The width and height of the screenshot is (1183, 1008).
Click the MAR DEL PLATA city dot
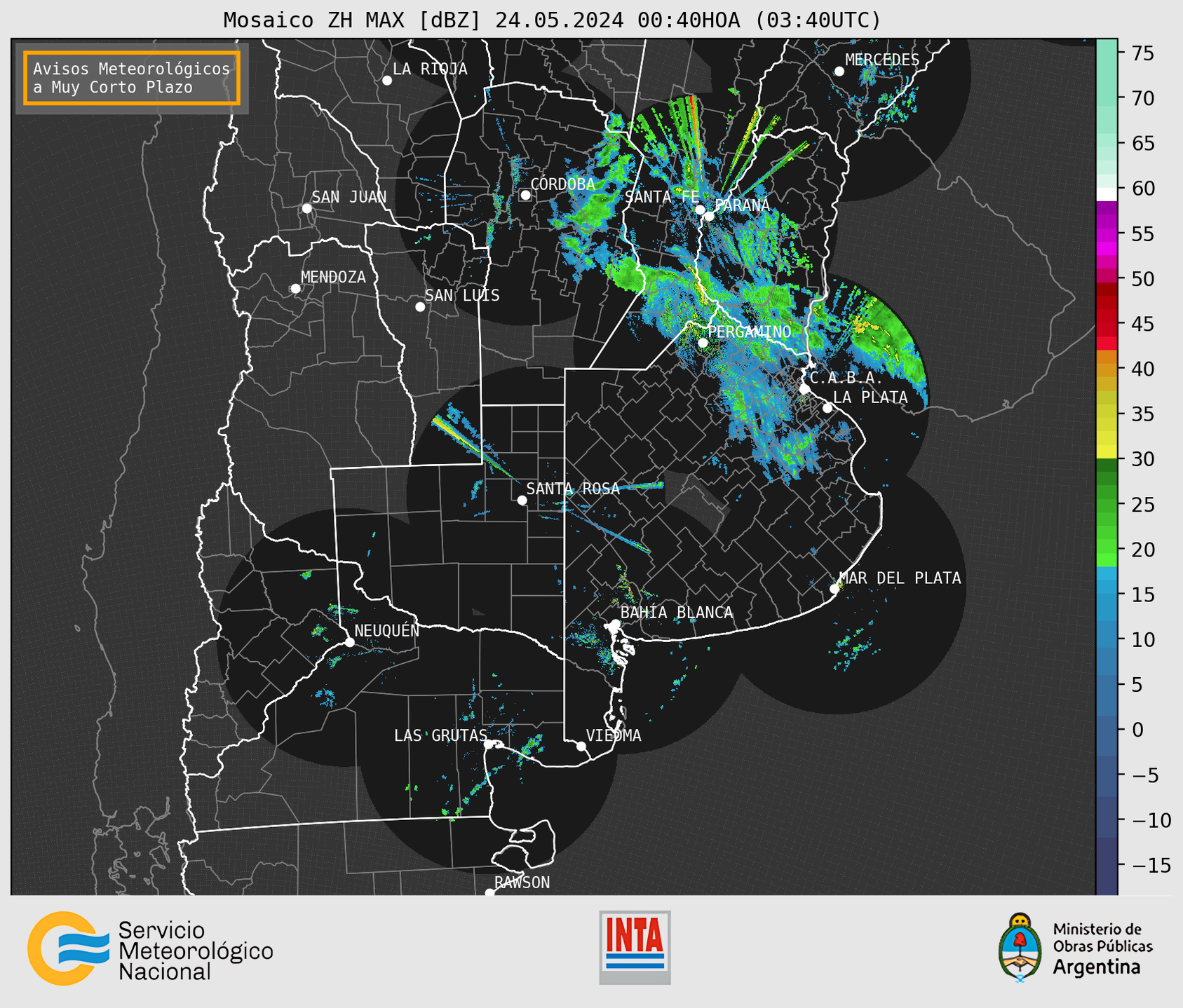(834, 589)
